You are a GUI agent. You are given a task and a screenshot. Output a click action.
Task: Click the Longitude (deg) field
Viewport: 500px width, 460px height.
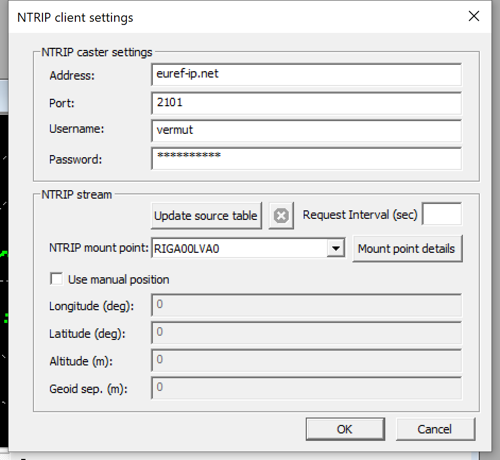306,305
